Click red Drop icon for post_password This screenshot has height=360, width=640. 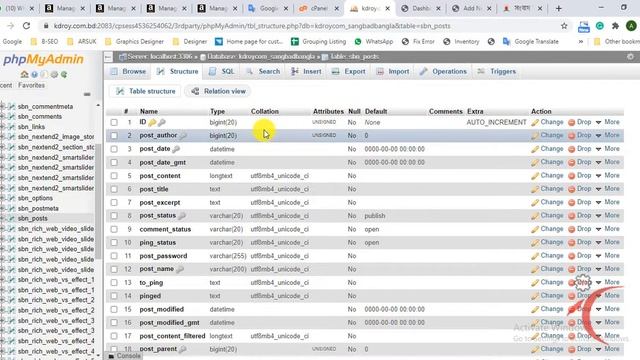pos(571,256)
